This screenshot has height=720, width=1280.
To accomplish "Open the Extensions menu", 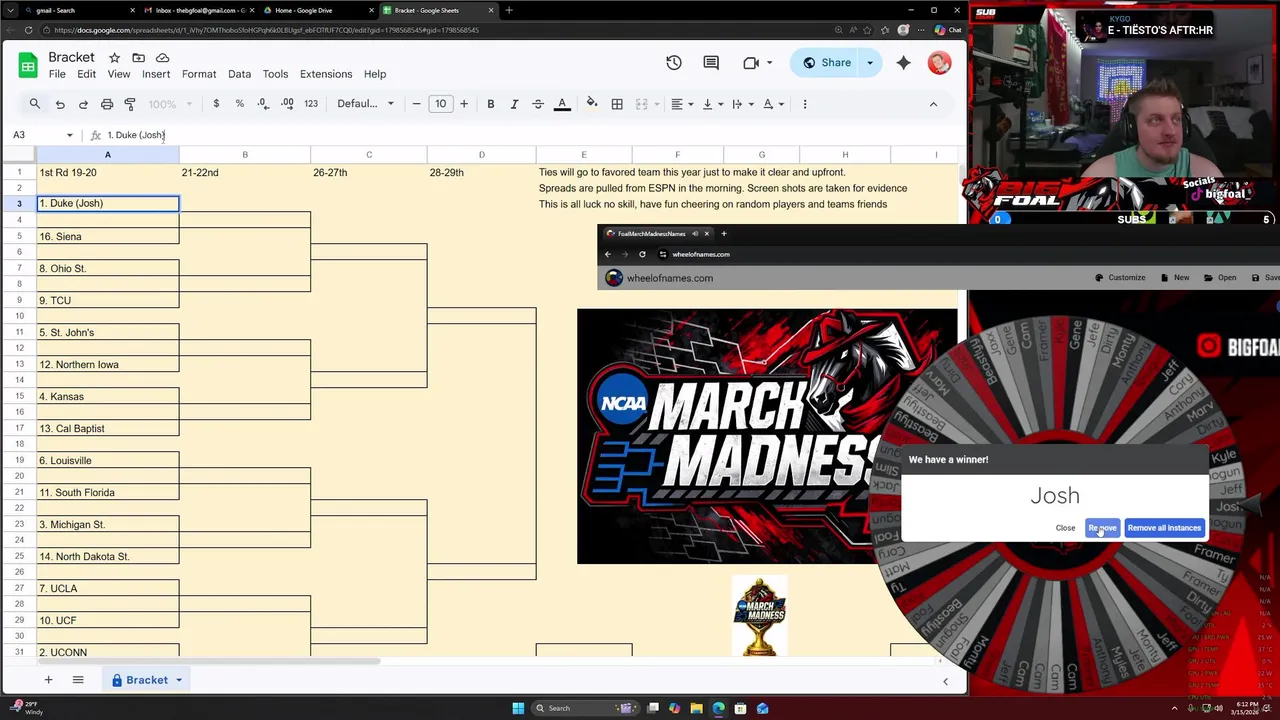I will pyautogui.click(x=326, y=74).
